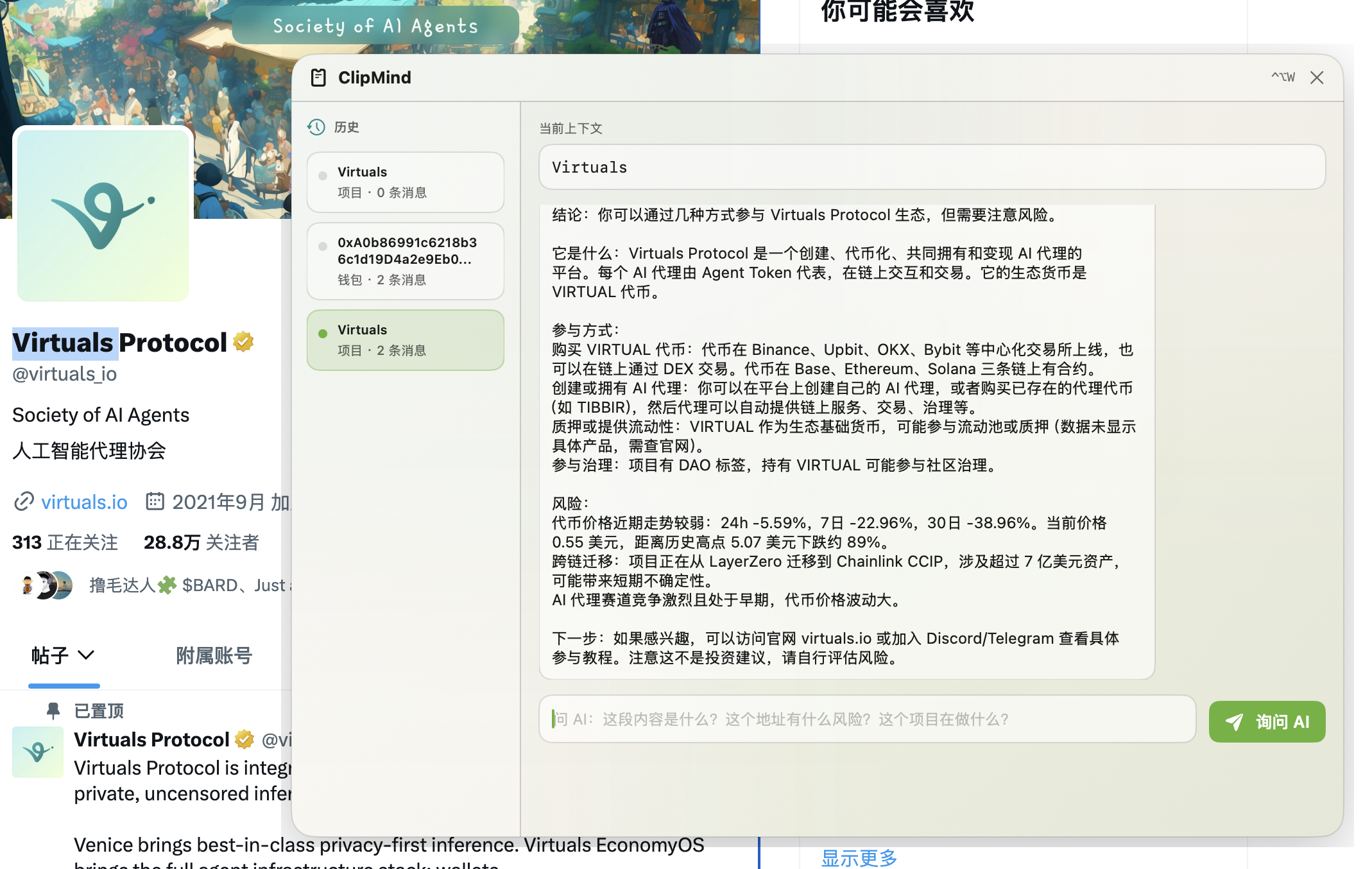Image resolution: width=1372 pixels, height=869 pixels.
Task: Open the Virtuals history item with 0 messages
Action: [406, 182]
